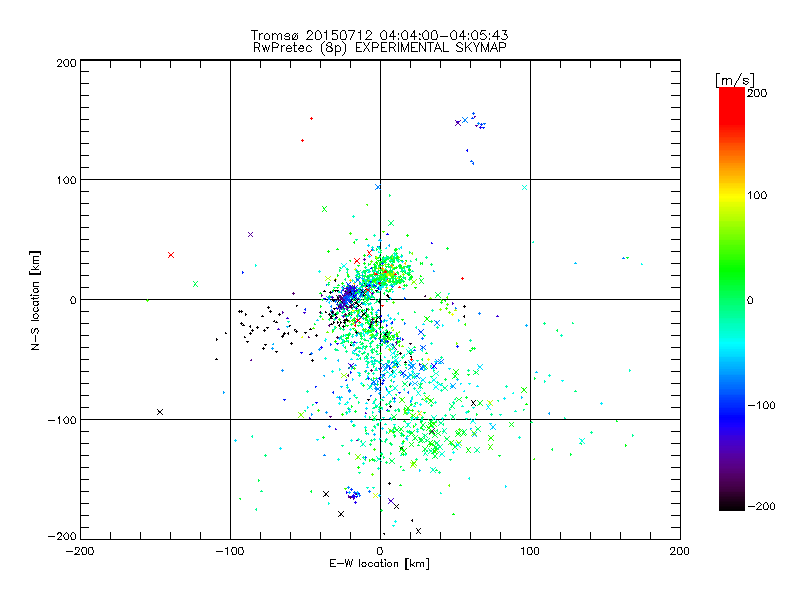
Task: Click the colorbar label '-200'
Action: pos(761,506)
